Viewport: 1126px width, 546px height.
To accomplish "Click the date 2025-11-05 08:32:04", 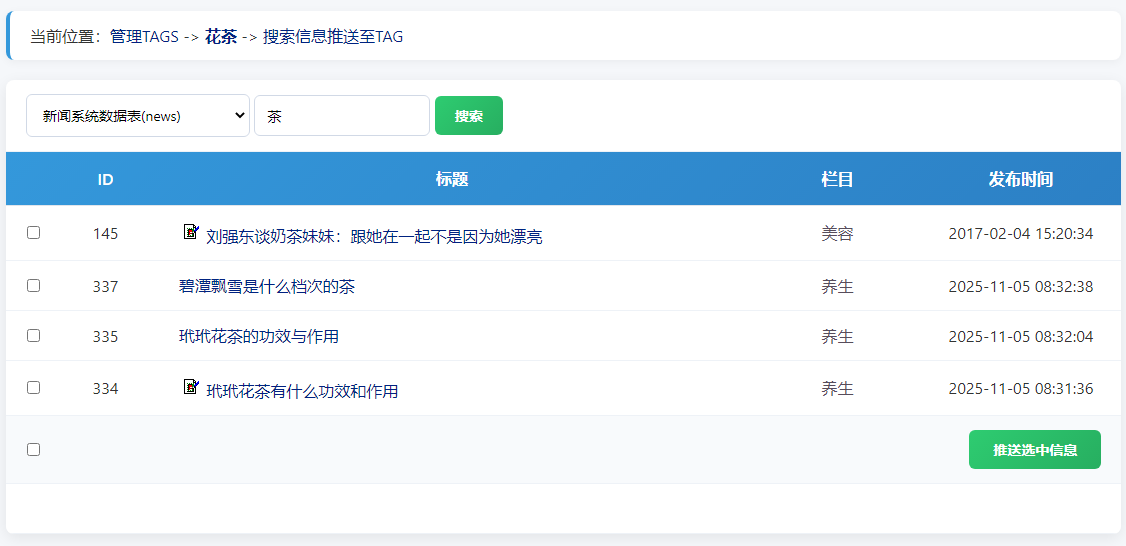I will tap(1021, 336).
